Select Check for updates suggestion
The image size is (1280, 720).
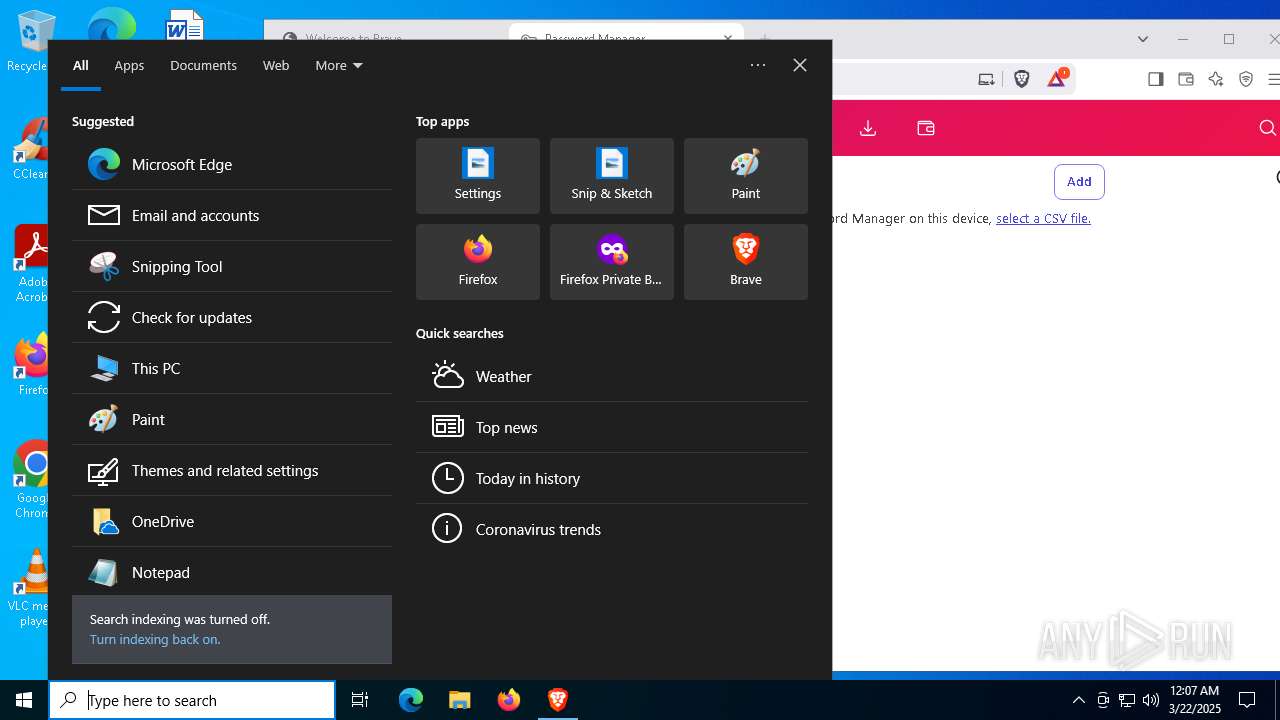point(232,317)
